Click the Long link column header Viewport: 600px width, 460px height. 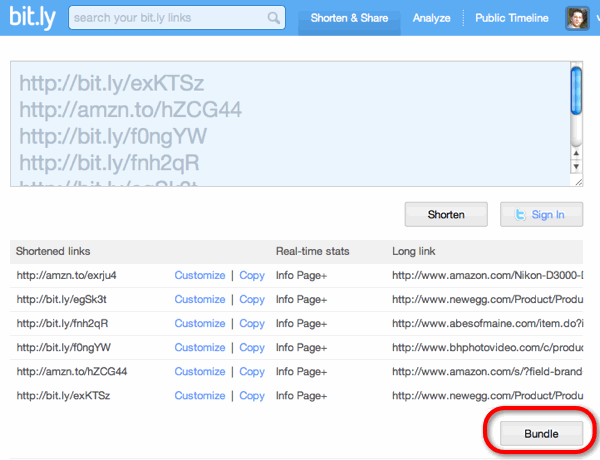point(414,251)
